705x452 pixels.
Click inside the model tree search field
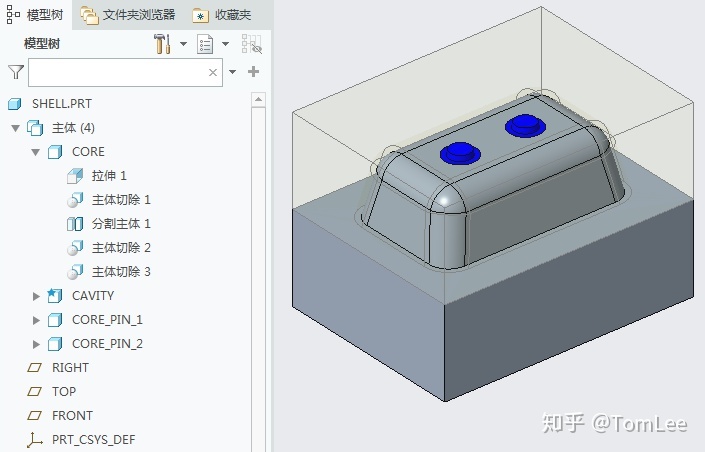pos(117,72)
